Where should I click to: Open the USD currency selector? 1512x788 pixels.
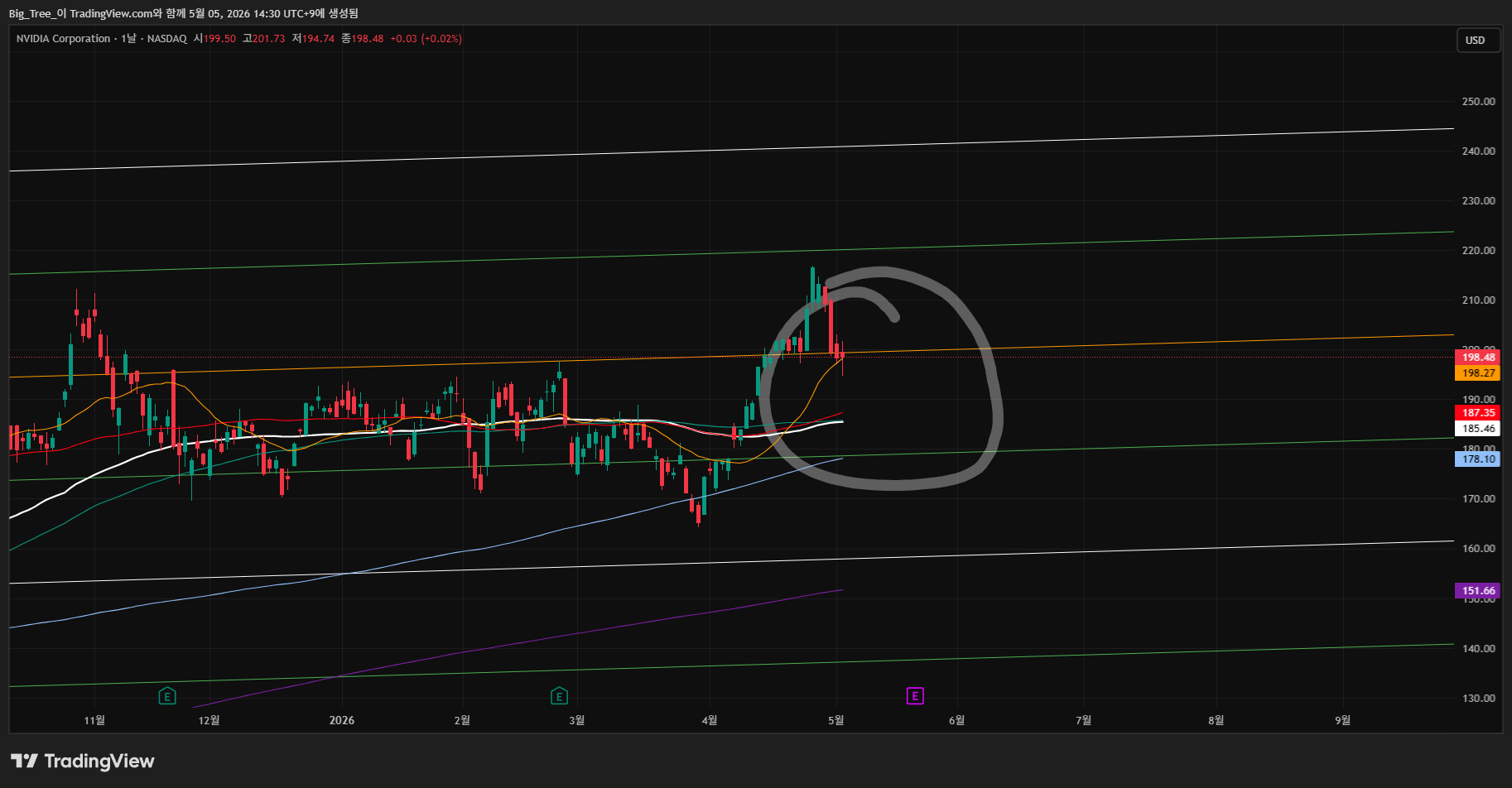pyautogui.click(x=1478, y=40)
